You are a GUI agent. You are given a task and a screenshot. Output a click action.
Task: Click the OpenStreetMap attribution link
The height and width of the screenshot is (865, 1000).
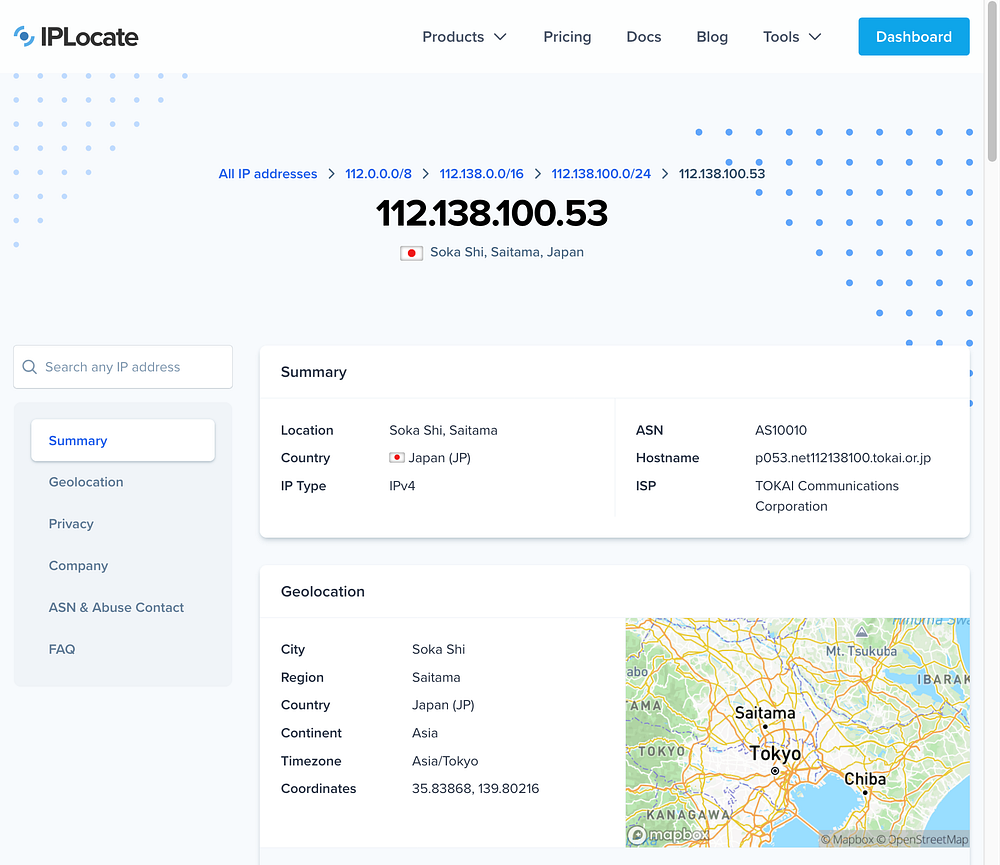922,839
